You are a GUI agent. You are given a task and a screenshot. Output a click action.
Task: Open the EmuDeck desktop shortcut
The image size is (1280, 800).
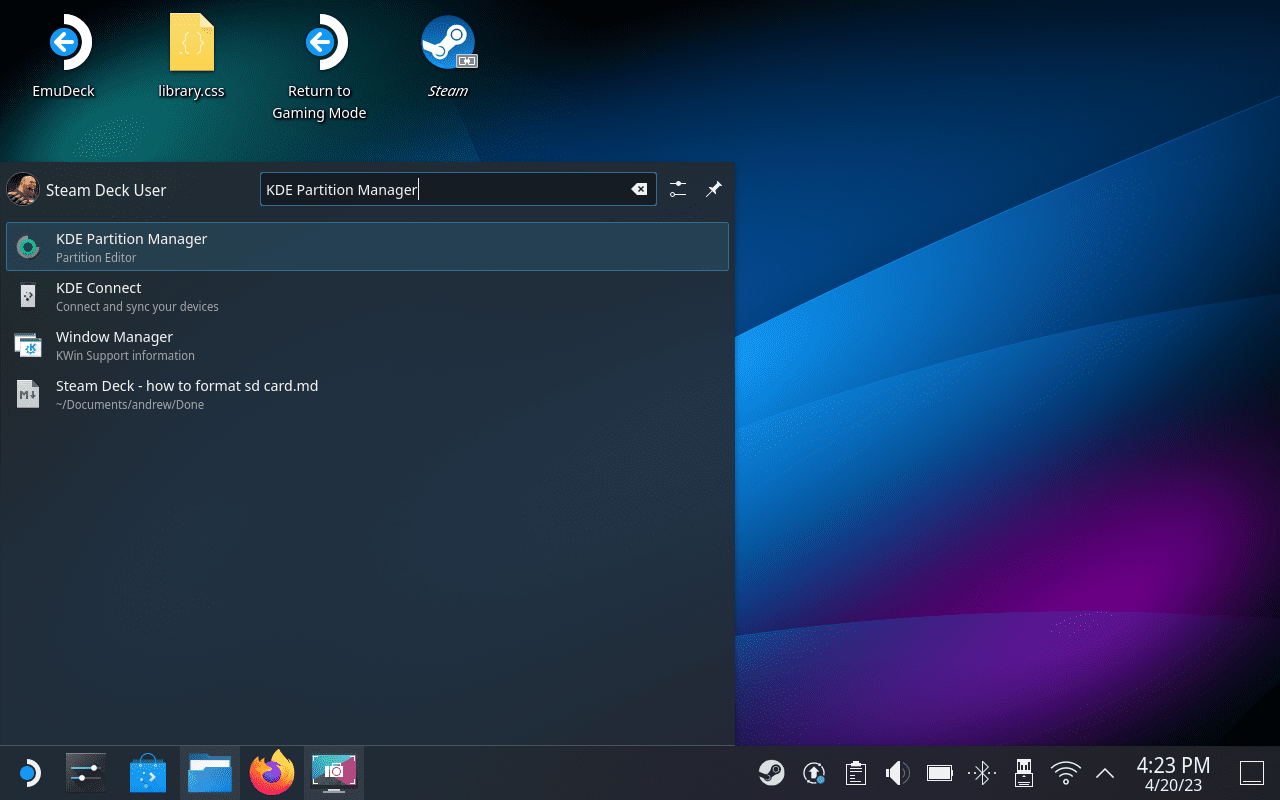coord(63,57)
